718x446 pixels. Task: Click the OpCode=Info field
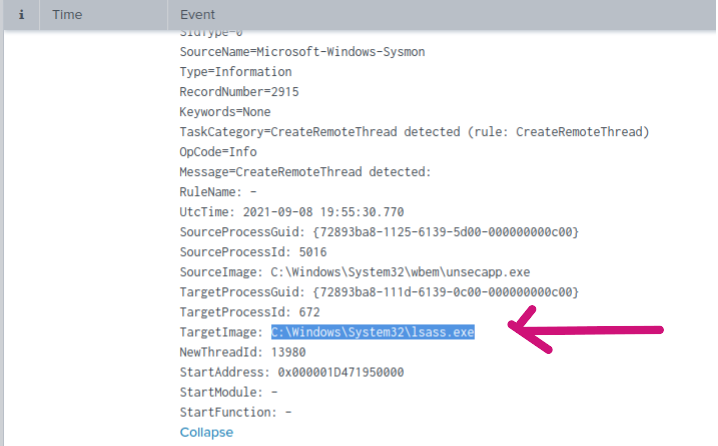point(218,152)
